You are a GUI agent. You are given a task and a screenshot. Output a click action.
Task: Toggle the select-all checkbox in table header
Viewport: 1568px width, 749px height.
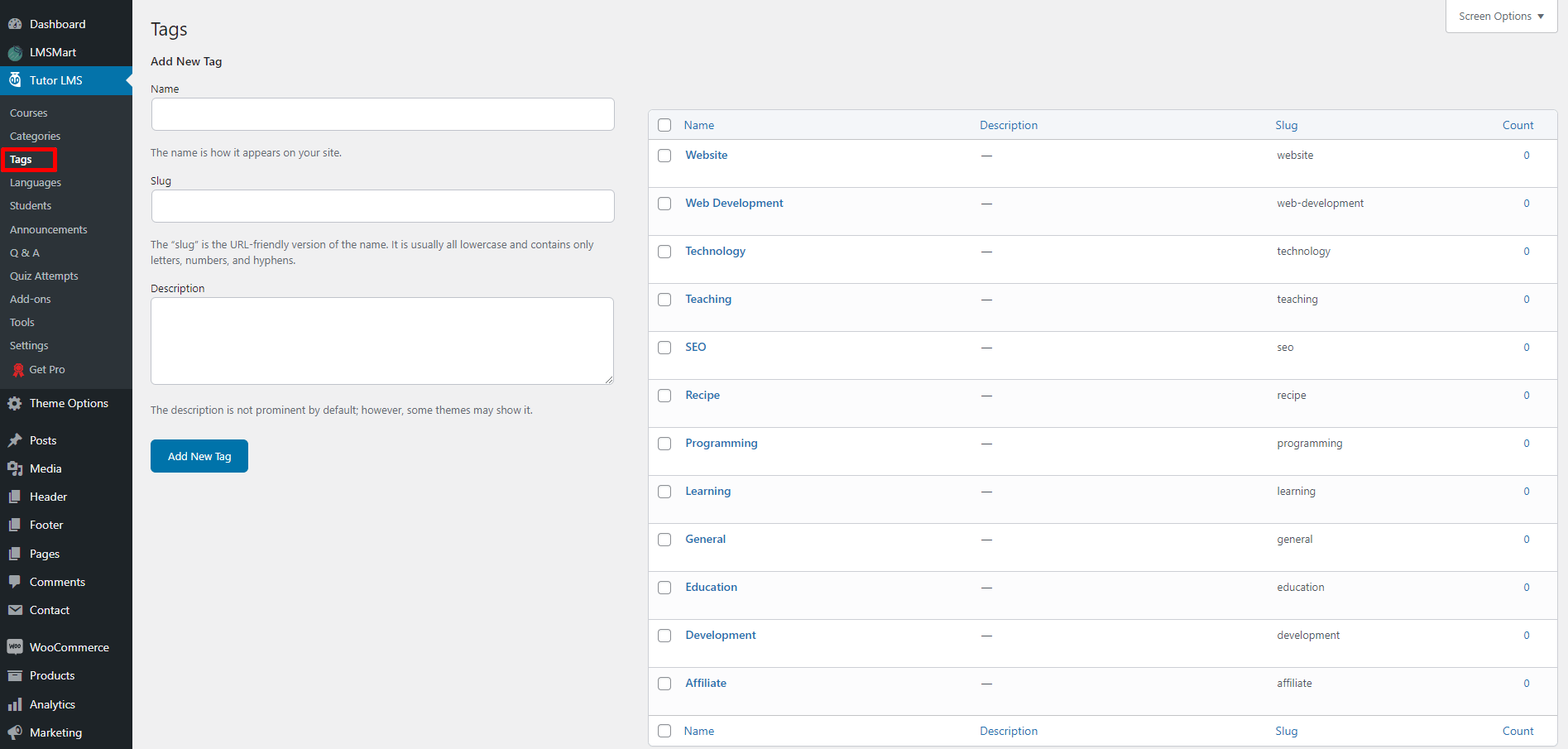[x=664, y=125]
